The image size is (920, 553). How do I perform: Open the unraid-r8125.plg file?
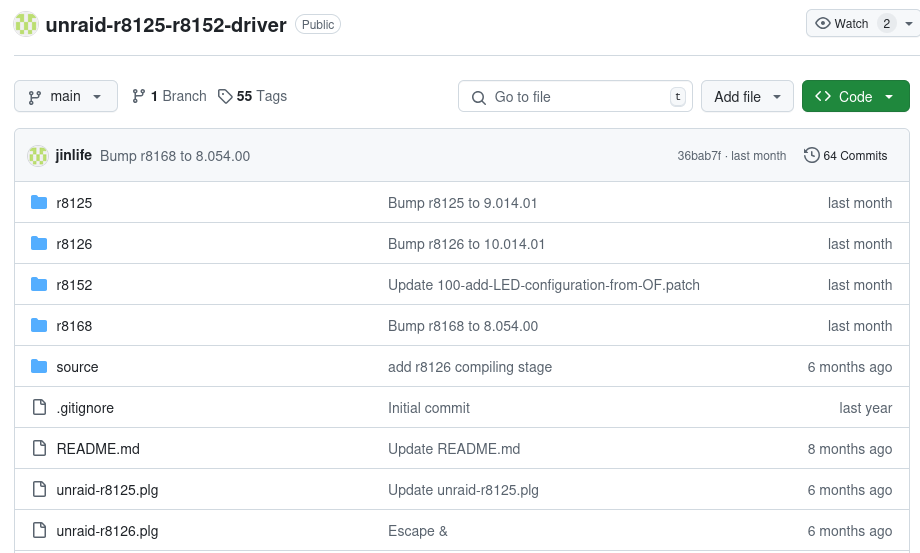click(x=107, y=490)
